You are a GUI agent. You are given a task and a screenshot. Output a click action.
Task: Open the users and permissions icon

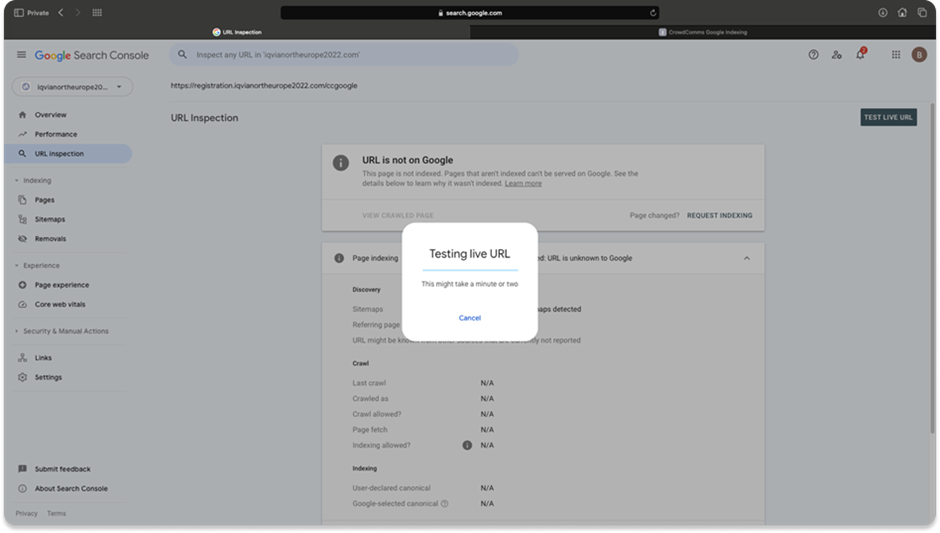click(x=837, y=55)
